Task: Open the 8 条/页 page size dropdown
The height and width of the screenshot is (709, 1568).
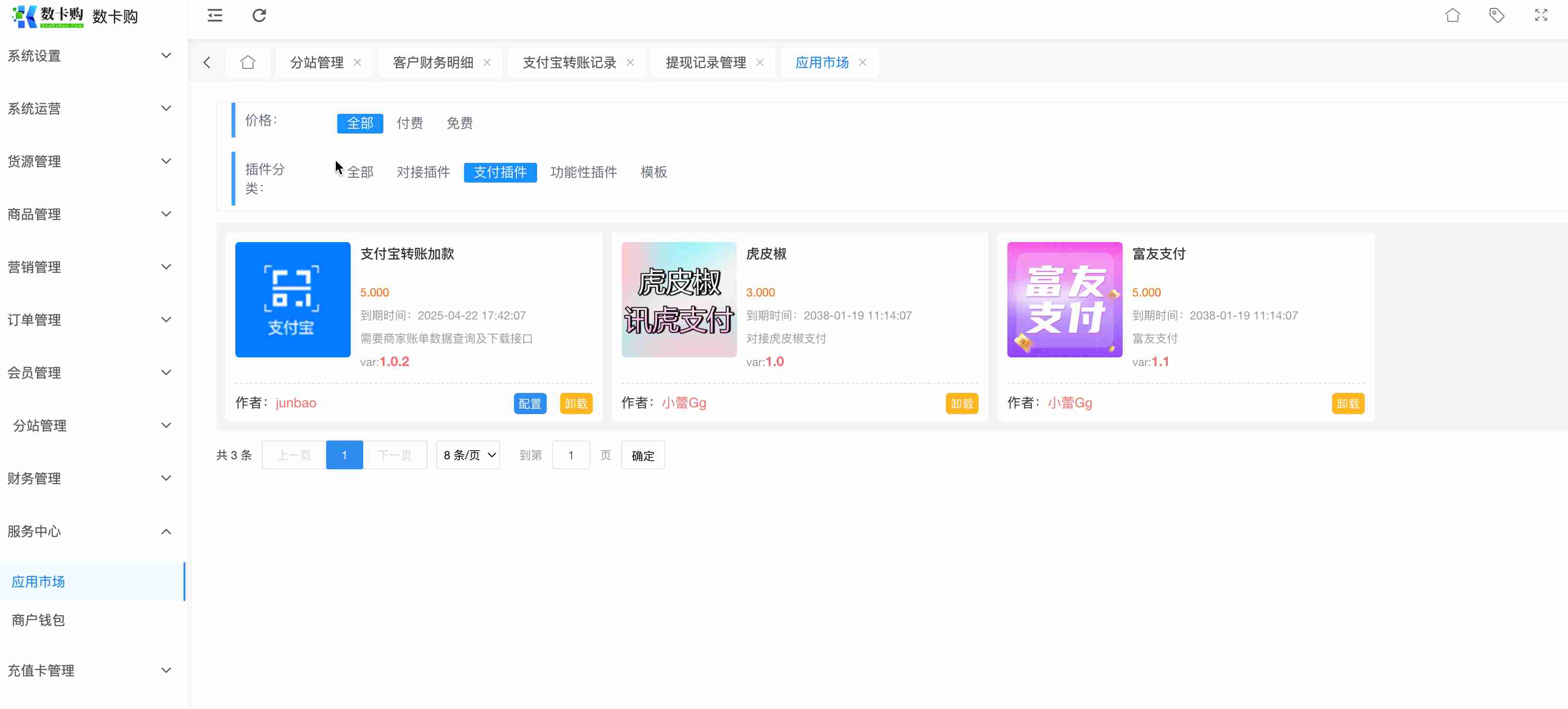Action: click(467, 455)
